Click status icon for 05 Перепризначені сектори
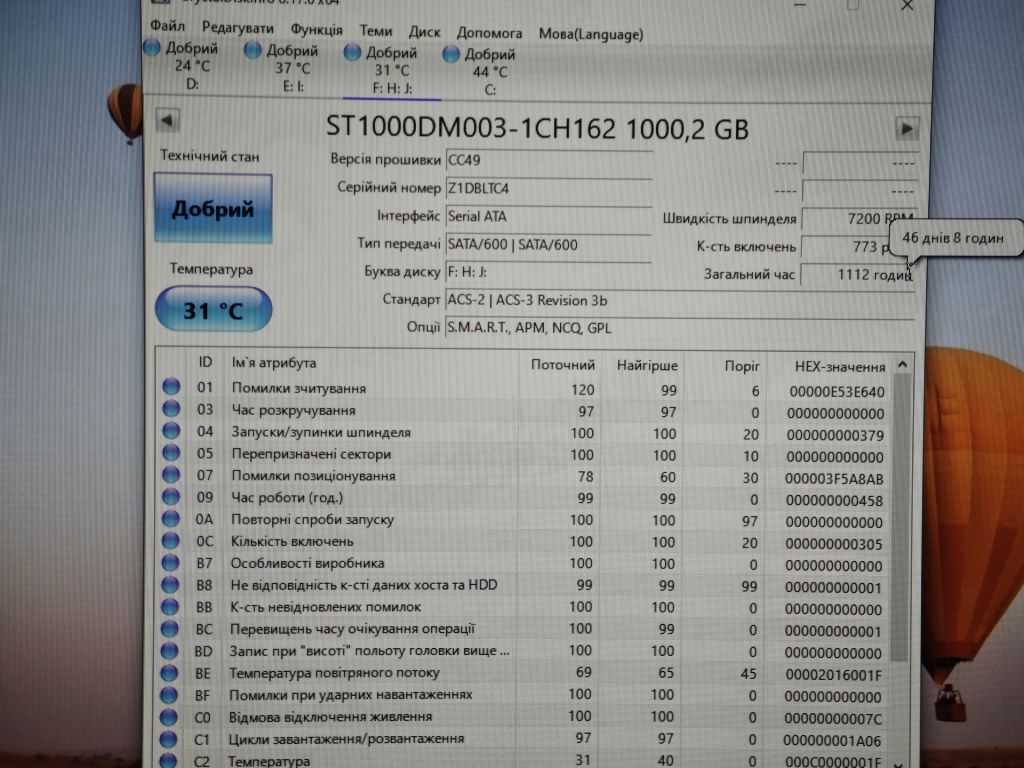The image size is (1024, 768). pos(171,453)
